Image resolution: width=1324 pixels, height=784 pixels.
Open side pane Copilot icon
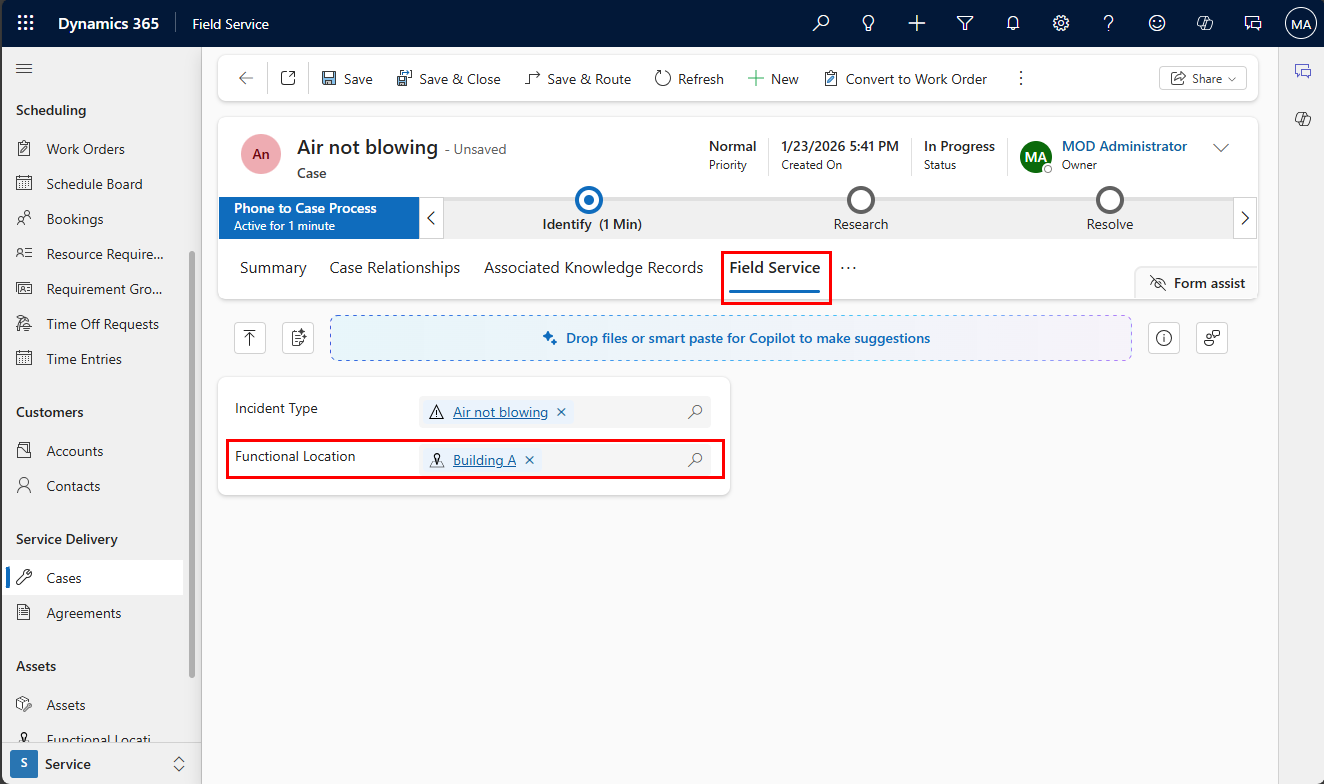click(x=1302, y=119)
